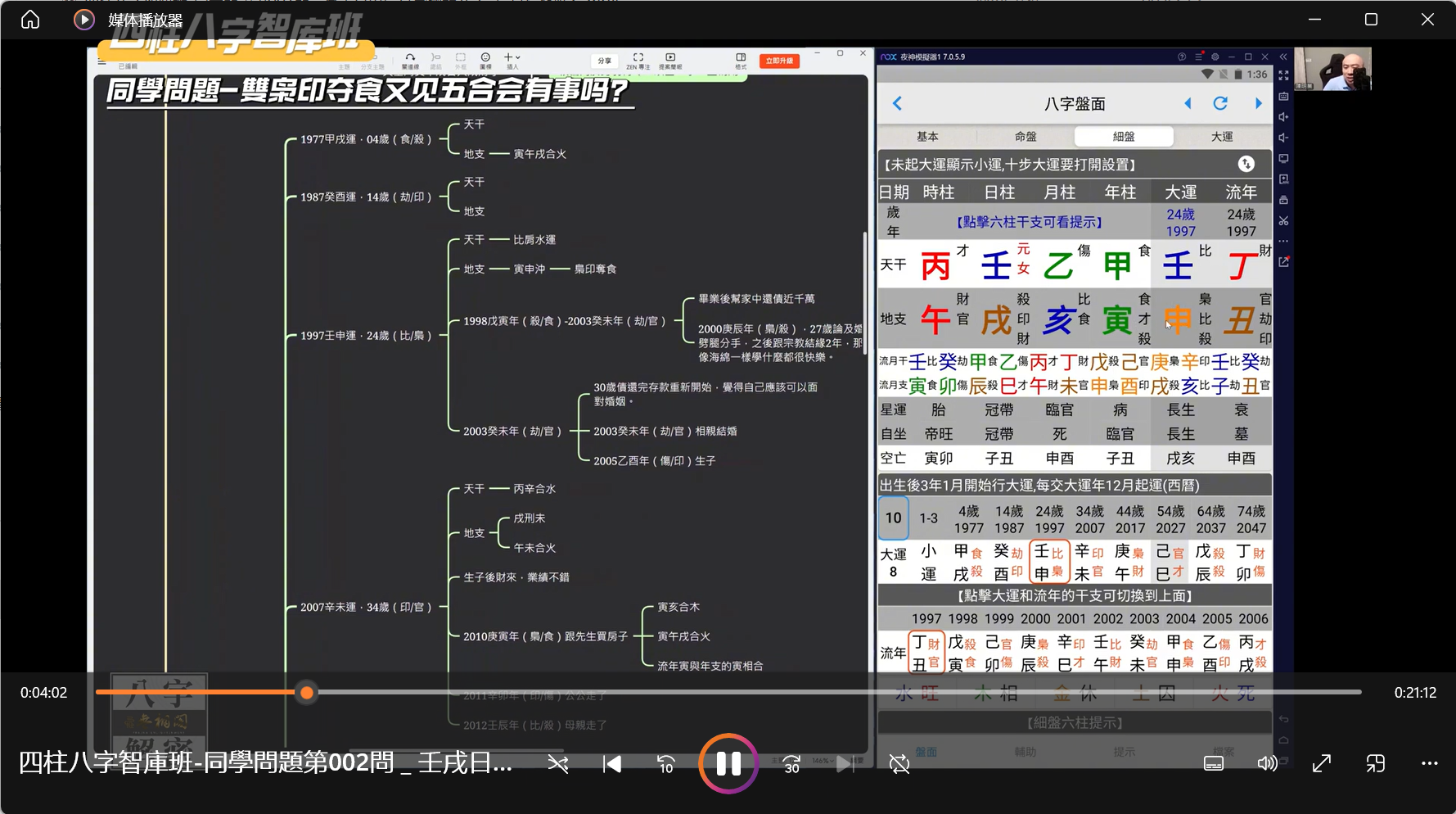Screen dimensions: 1456x814
Task: Switch to the 基本 tab
Action: pyautogui.click(x=927, y=137)
